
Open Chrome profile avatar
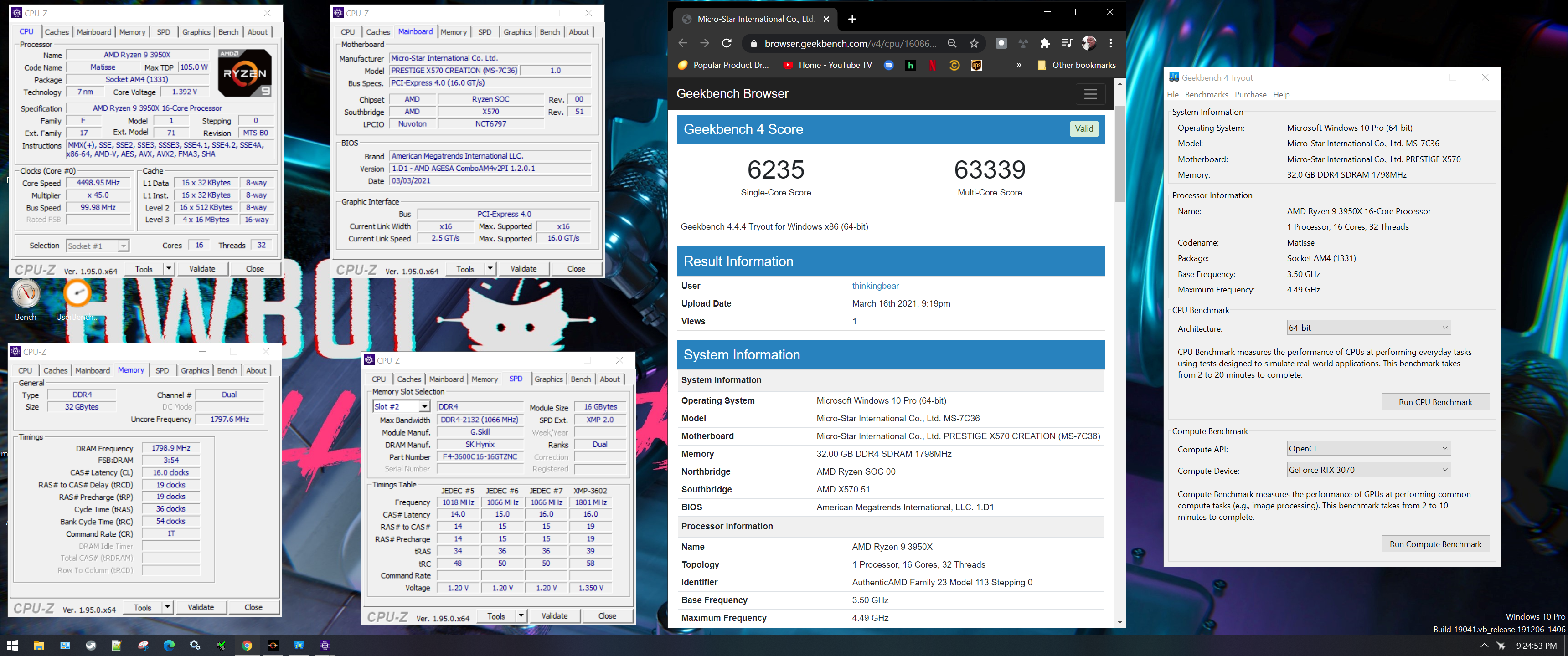(1089, 43)
